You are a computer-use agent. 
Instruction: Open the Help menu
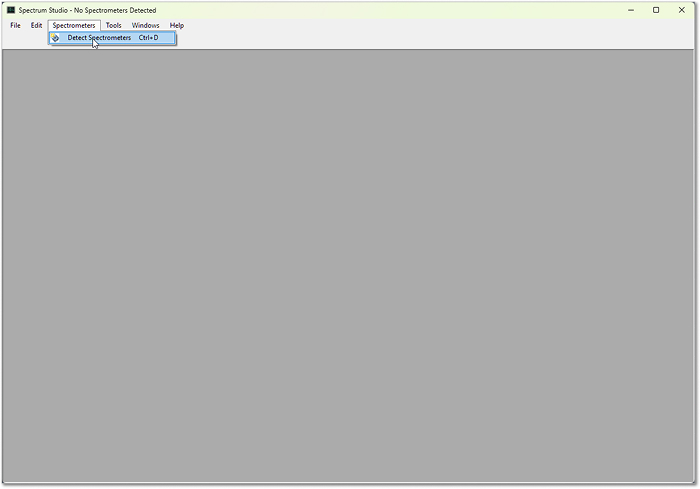click(x=177, y=25)
